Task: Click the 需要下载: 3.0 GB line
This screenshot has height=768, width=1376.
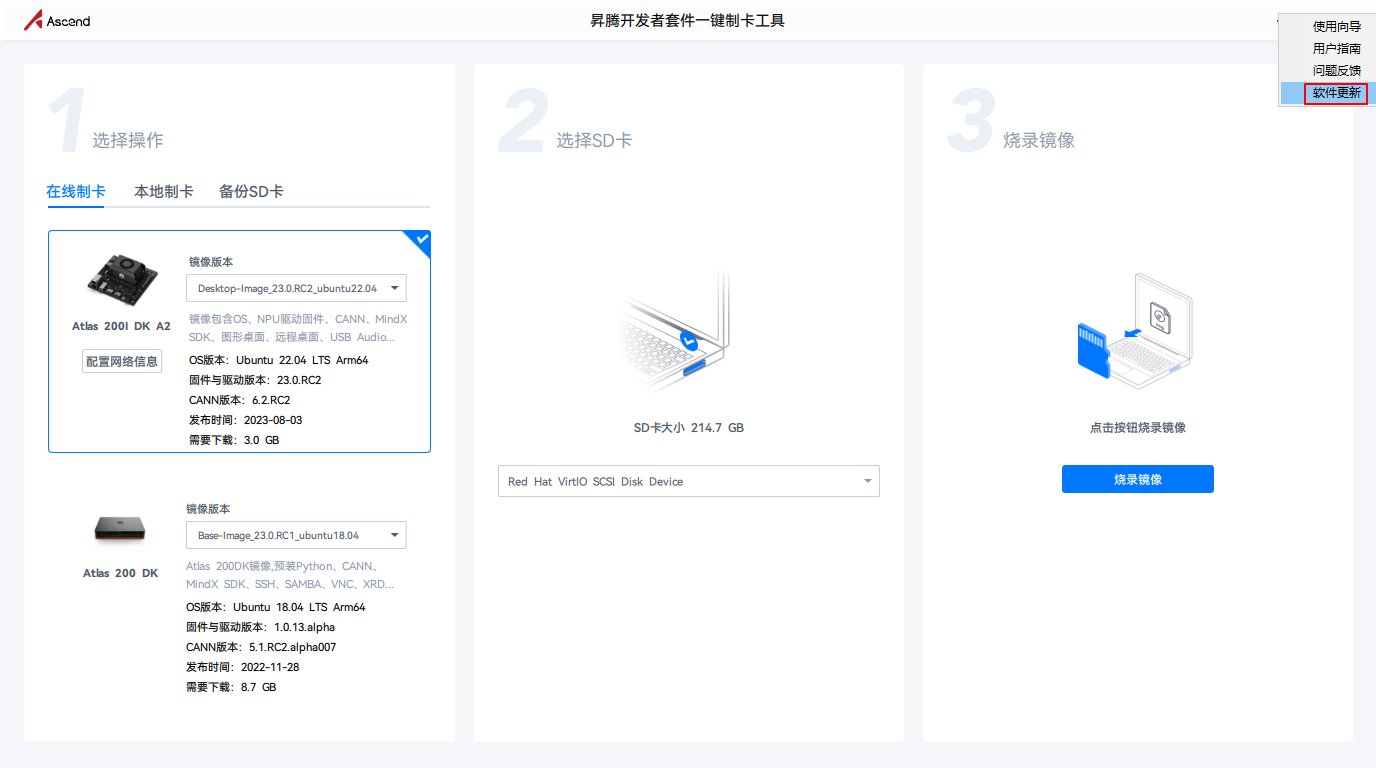Action: pyautogui.click(x=234, y=440)
